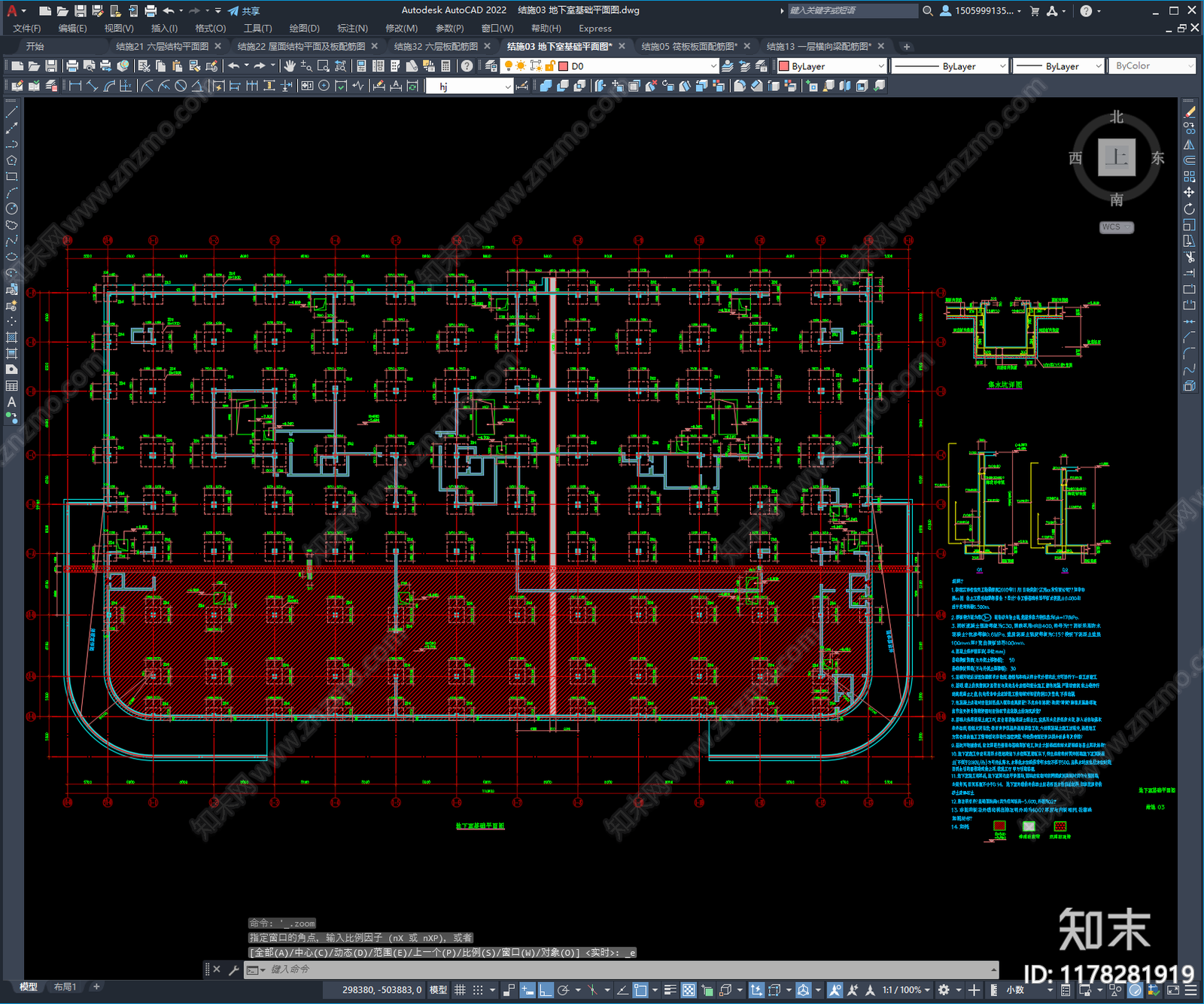Screen dimensions: 1204x1004
Task: Expand the Quick Access toolbar customize arrow
Action: [218, 11]
